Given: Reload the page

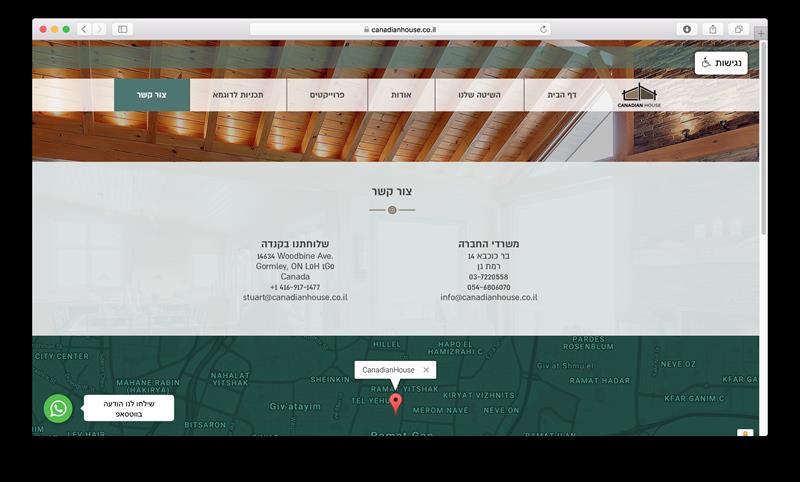Looking at the screenshot, I should pyautogui.click(x=543, y=30).
